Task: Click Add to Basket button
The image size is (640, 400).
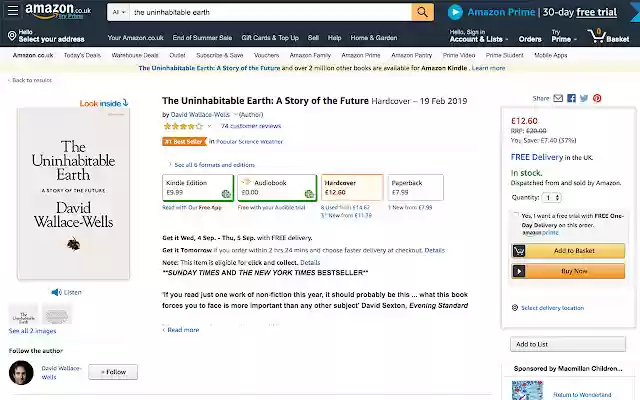Action: pos(568,251)
